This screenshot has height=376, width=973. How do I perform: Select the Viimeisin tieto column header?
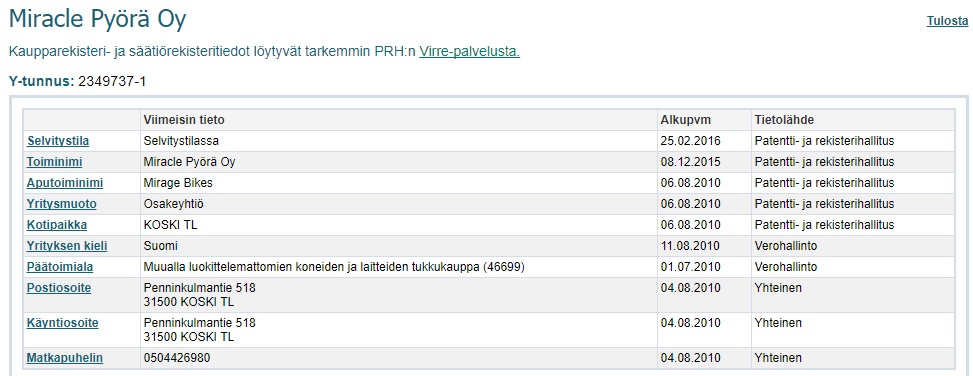pyautogui.click(x=184, y=120)
